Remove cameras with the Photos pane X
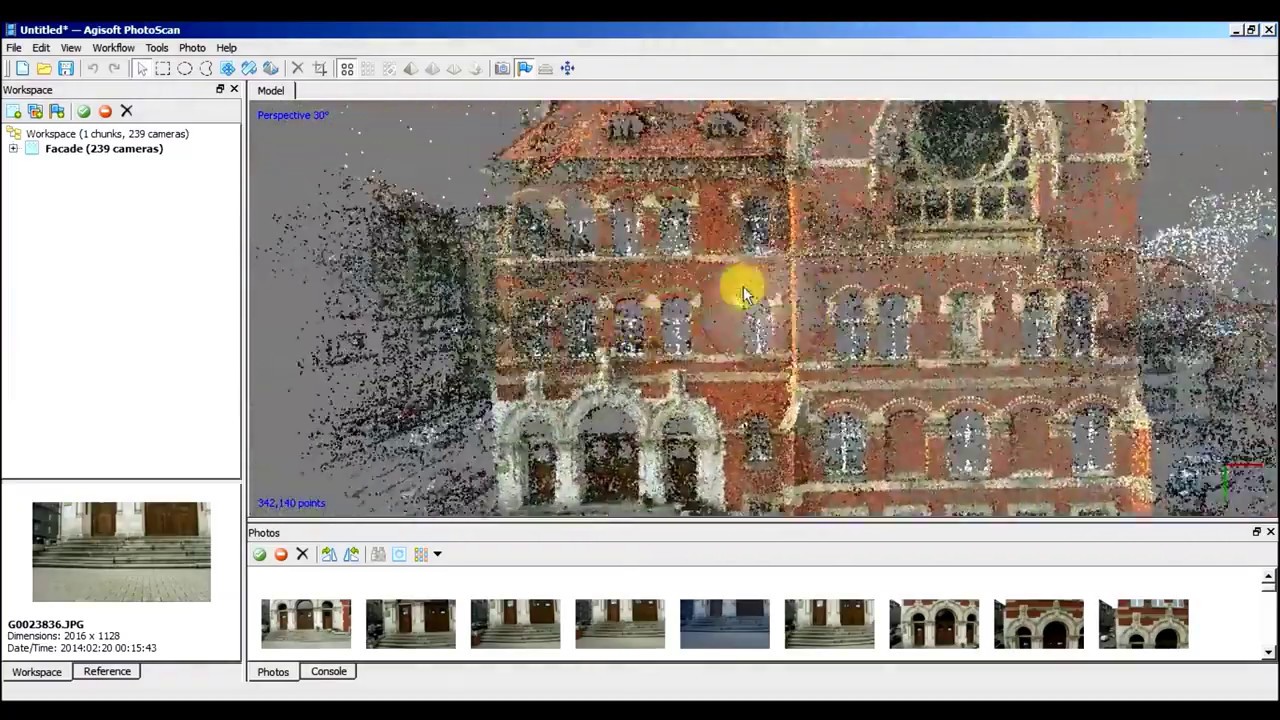 tap(302, 554)
